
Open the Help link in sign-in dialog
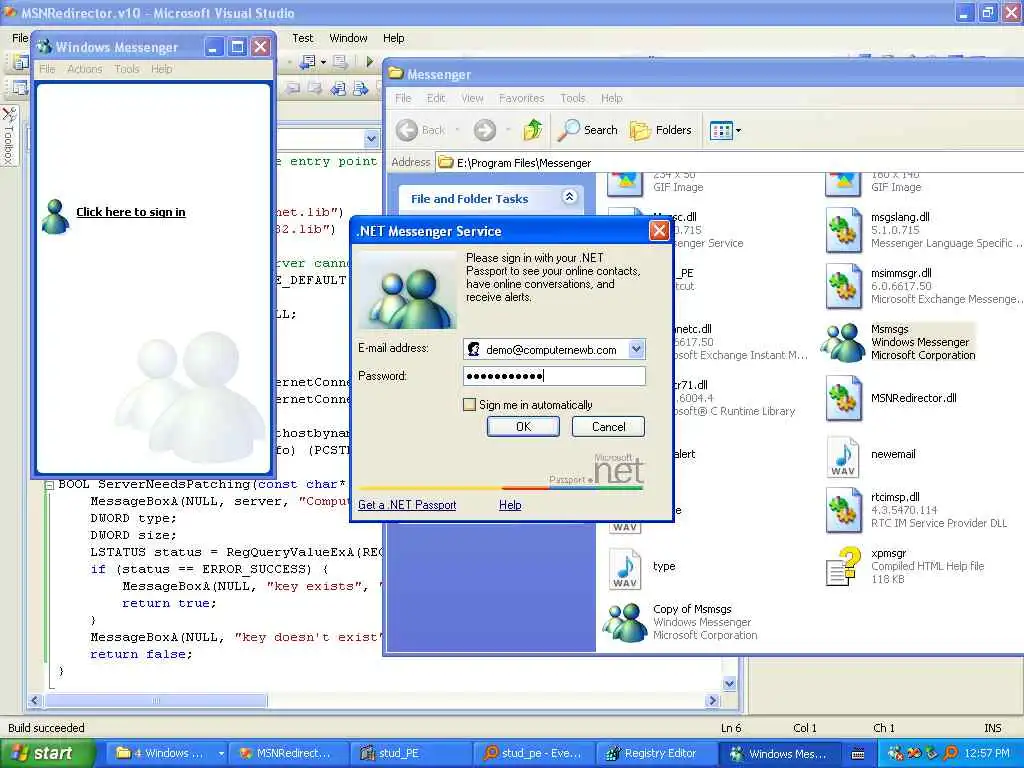coord(510,505)
